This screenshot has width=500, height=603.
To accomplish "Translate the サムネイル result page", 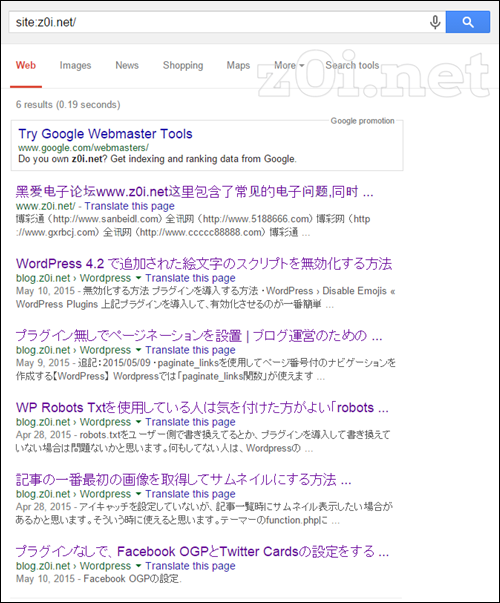I will coord(190,494).
